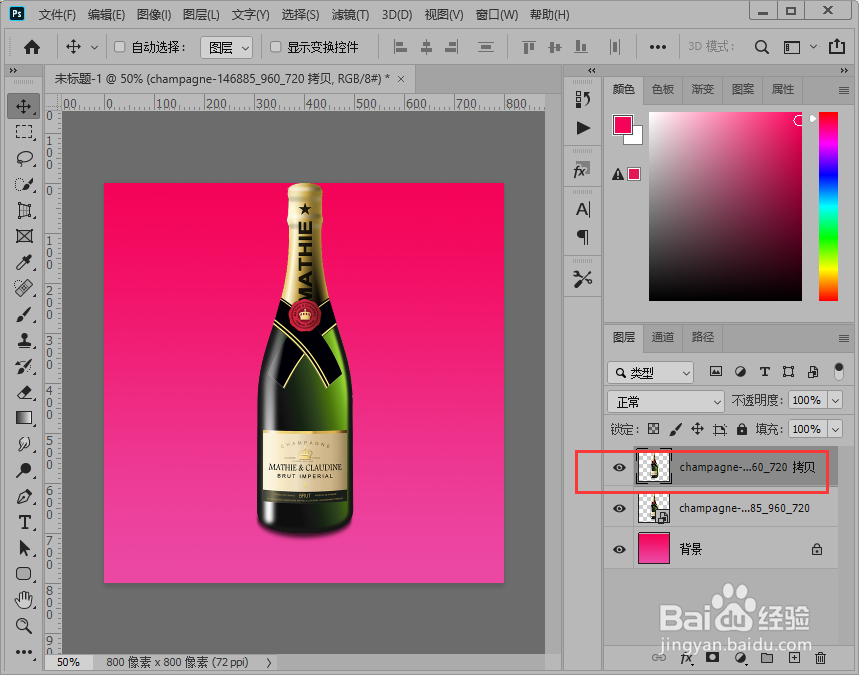
Task: Open the Move tool preset picker arrow
Action: 94,48
